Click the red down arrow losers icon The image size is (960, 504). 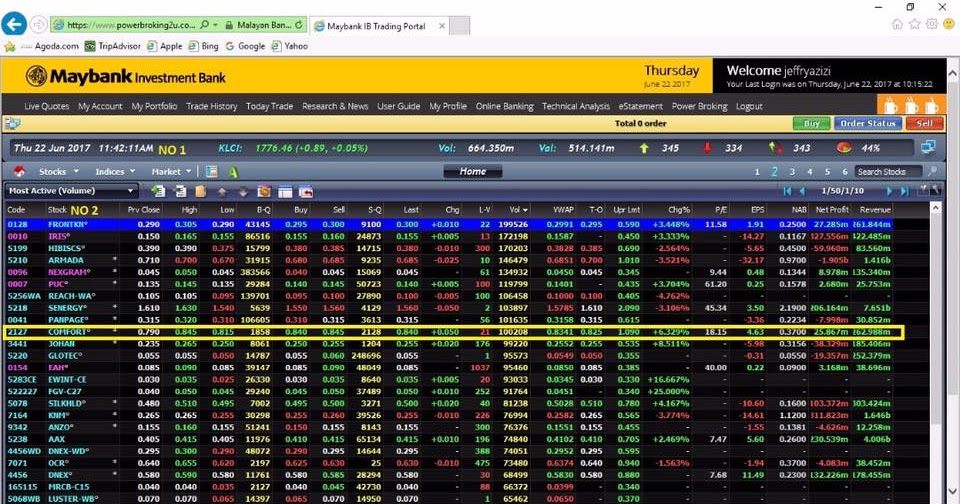click(x=707, y=148)
